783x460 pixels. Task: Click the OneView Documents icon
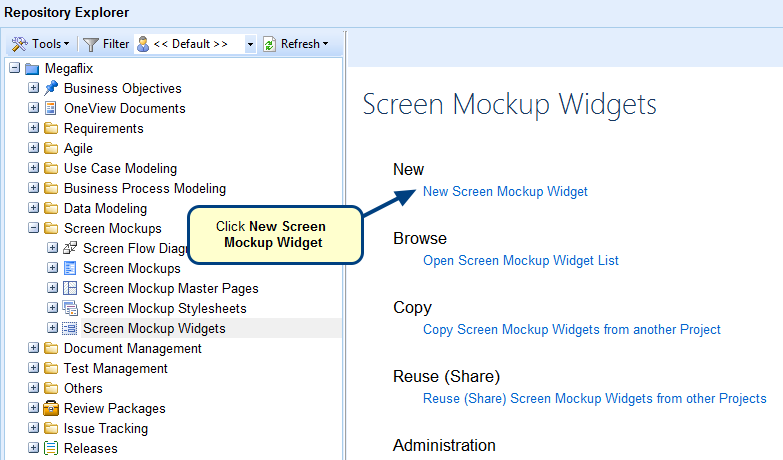click(51, 108)
